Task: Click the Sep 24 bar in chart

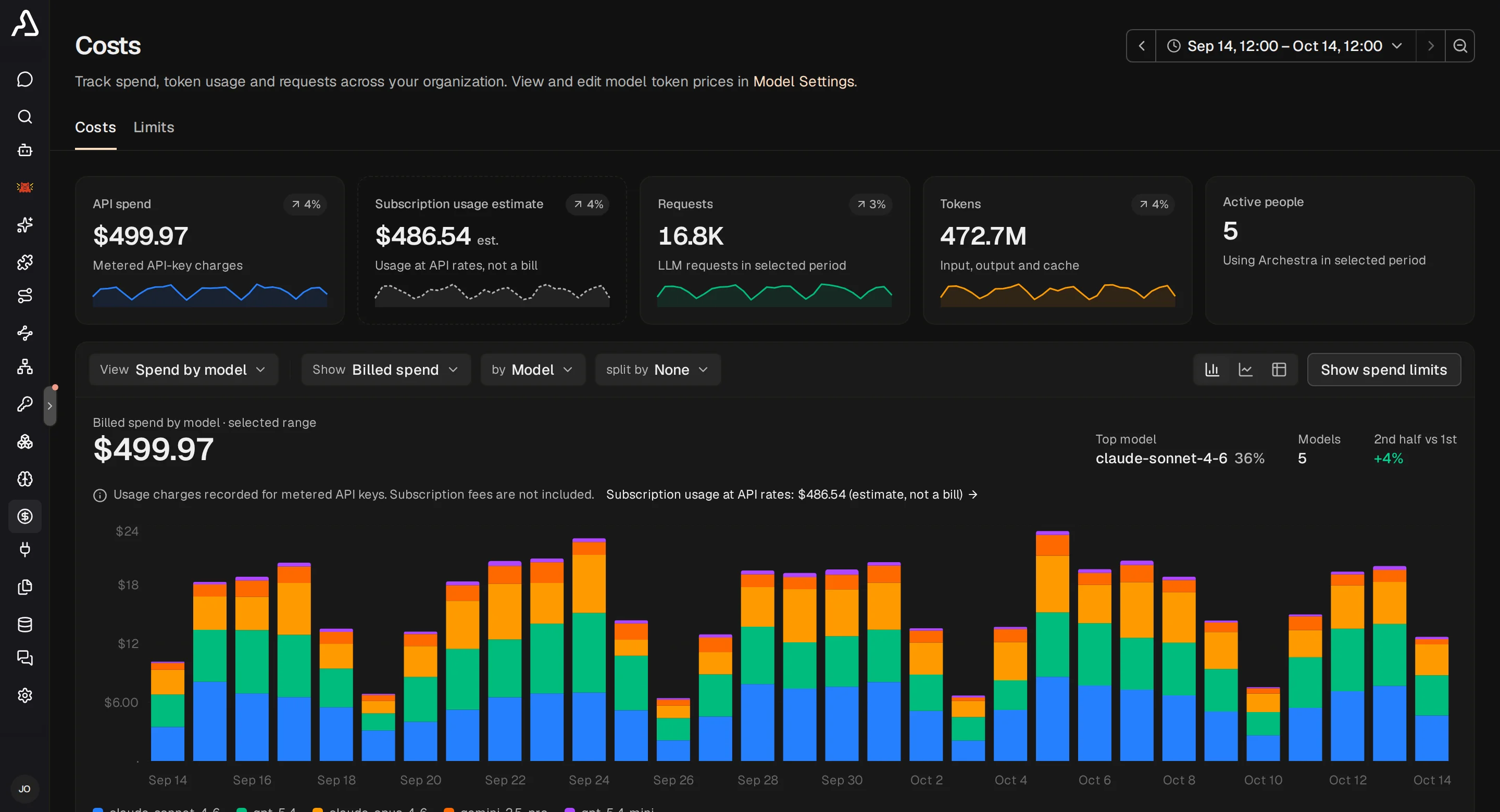Action: pos(589,650)
